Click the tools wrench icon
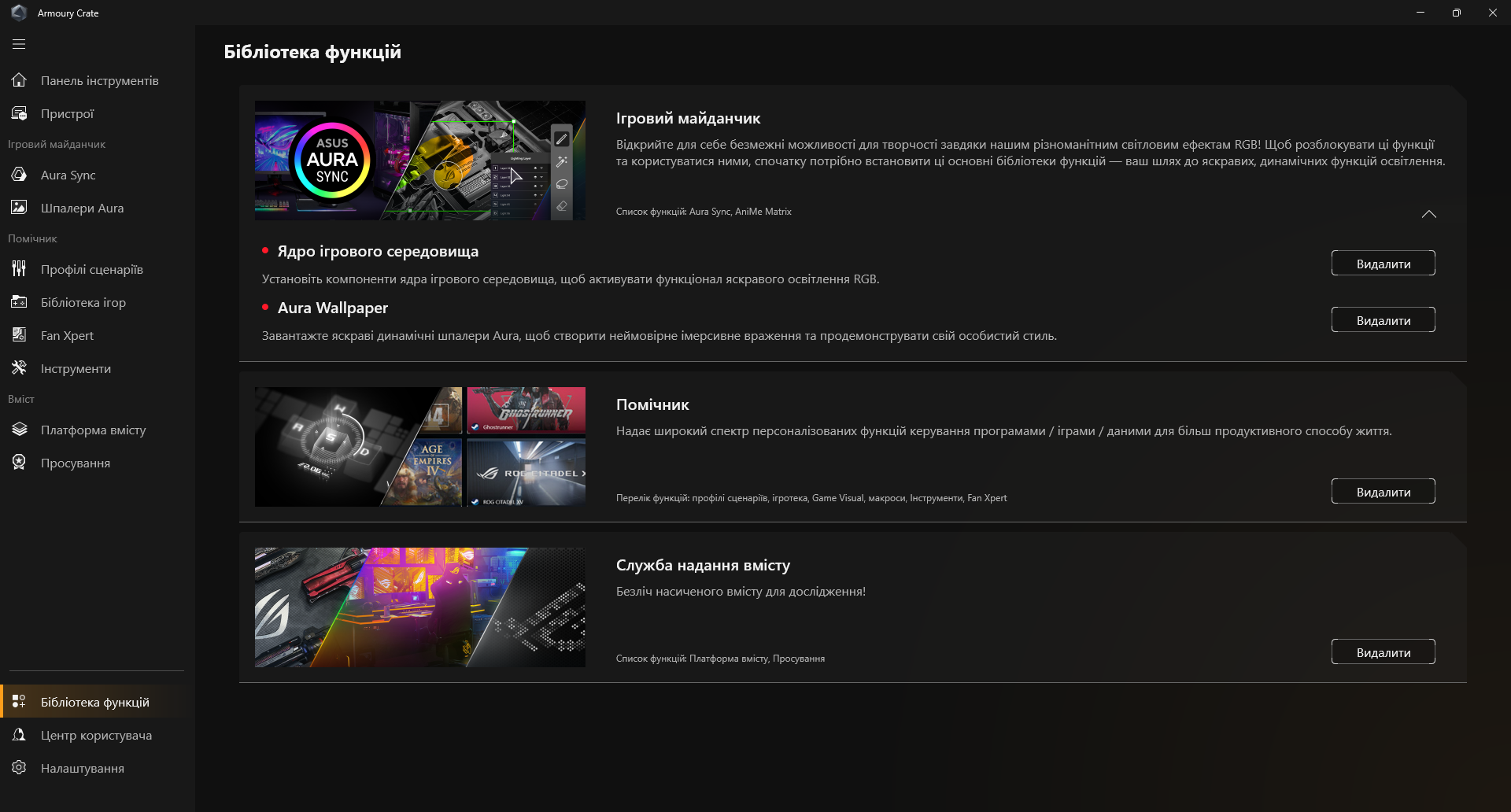 [19, 368]
